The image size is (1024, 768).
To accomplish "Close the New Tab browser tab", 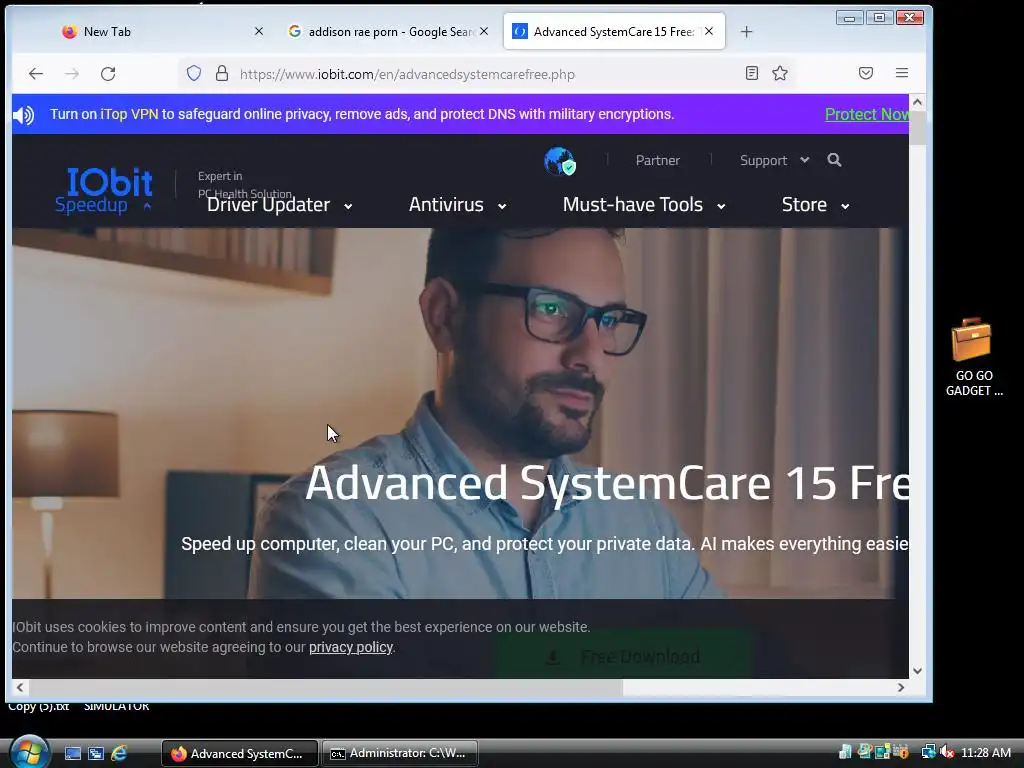I will (x=259, y=31).
